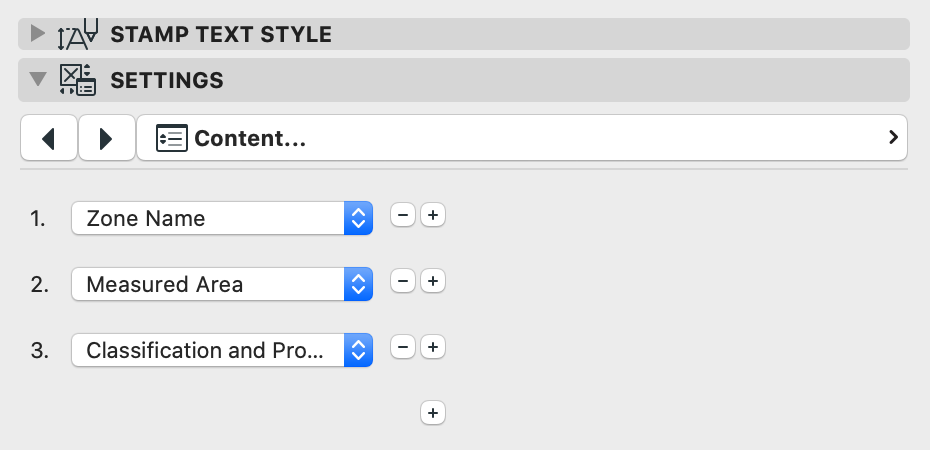Go to next settings page arrow

[x=106, y=139]
